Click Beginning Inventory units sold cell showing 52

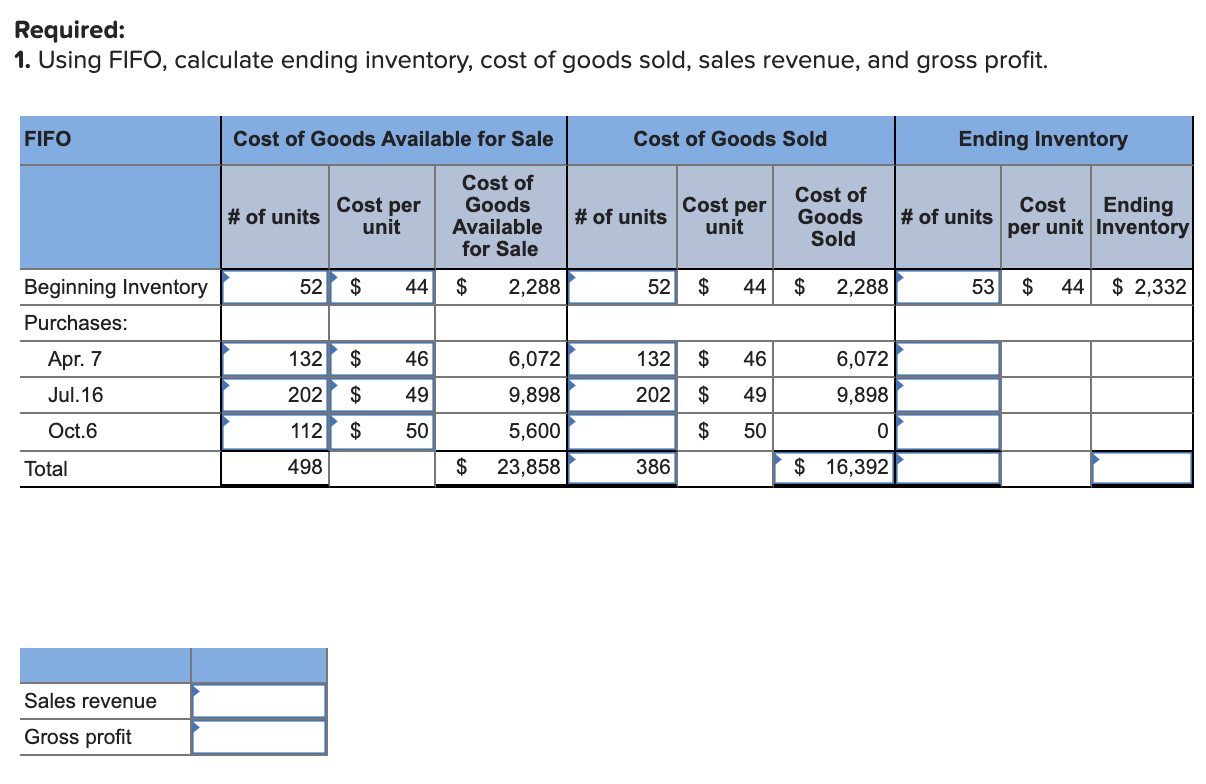click(622, 287)
